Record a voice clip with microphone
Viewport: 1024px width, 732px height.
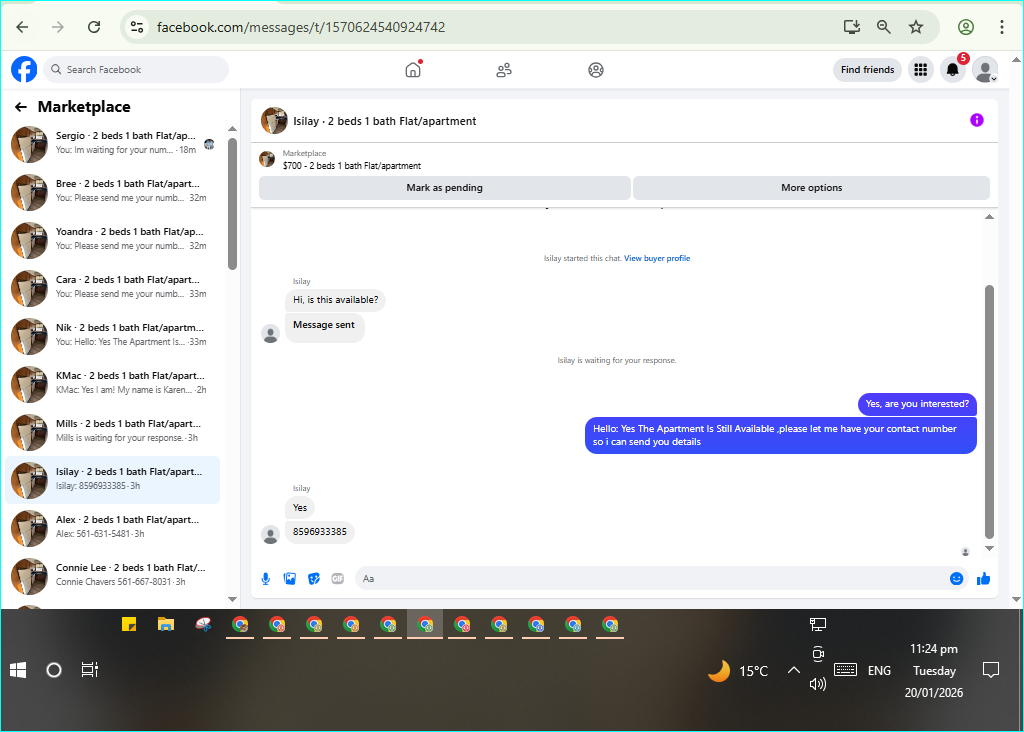coord(266,579)
